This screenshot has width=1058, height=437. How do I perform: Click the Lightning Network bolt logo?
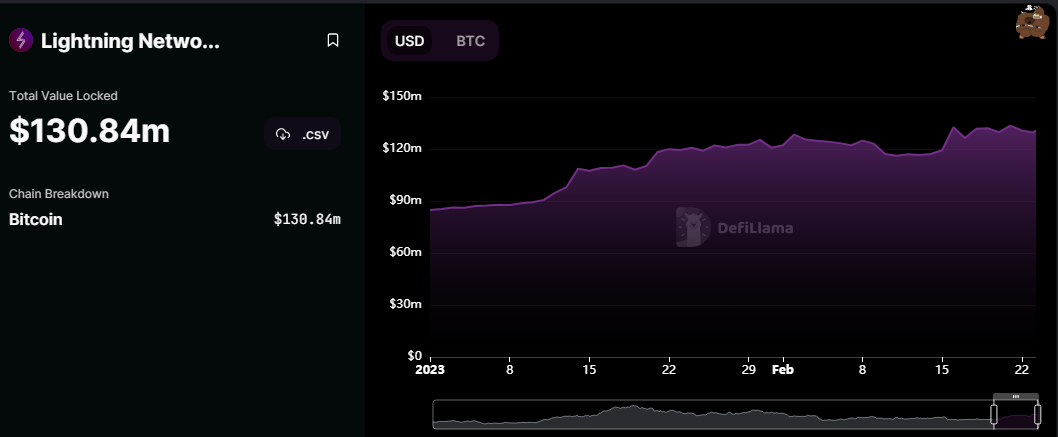pos(20,41)
